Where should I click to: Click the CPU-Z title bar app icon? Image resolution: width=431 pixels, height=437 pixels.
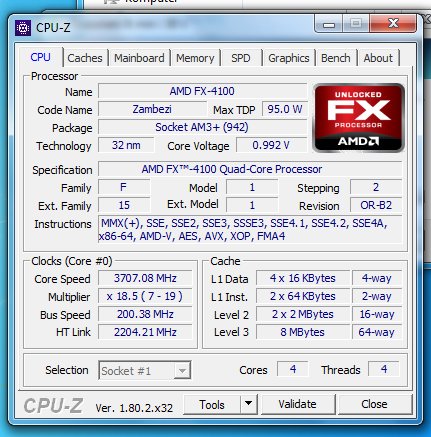(x=23, y=28)
